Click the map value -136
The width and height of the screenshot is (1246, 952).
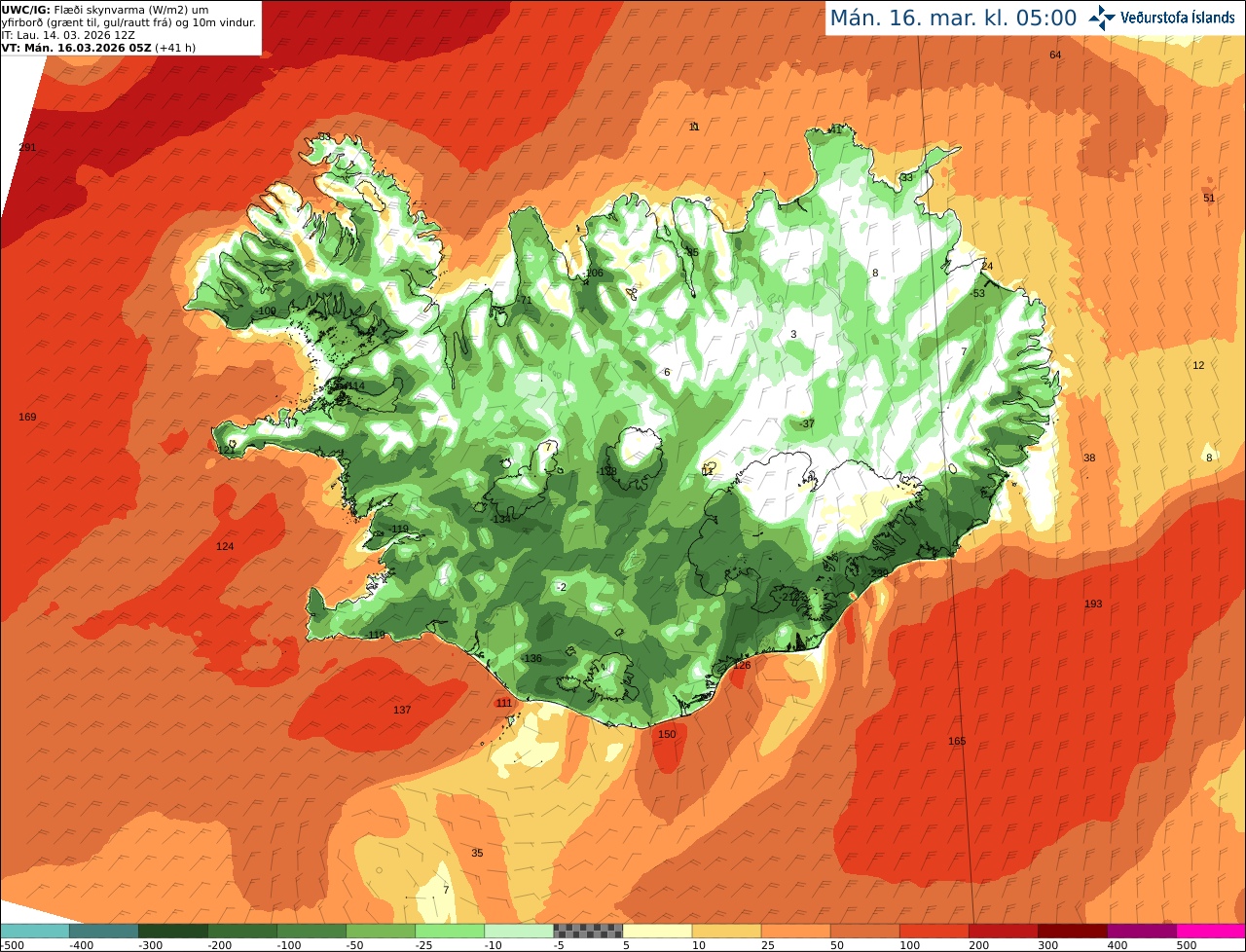click(x=531, y=658)
